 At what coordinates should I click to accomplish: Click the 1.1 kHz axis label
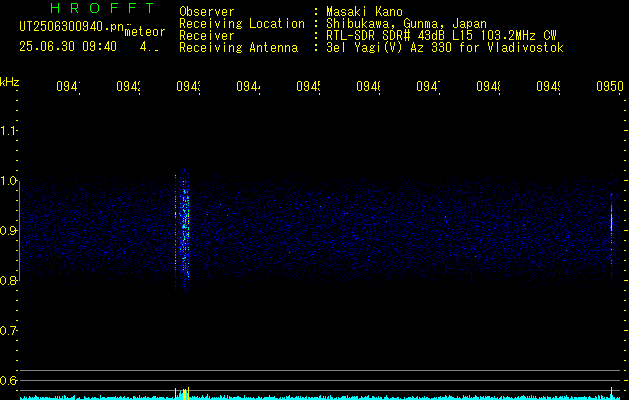click(8, 131)
